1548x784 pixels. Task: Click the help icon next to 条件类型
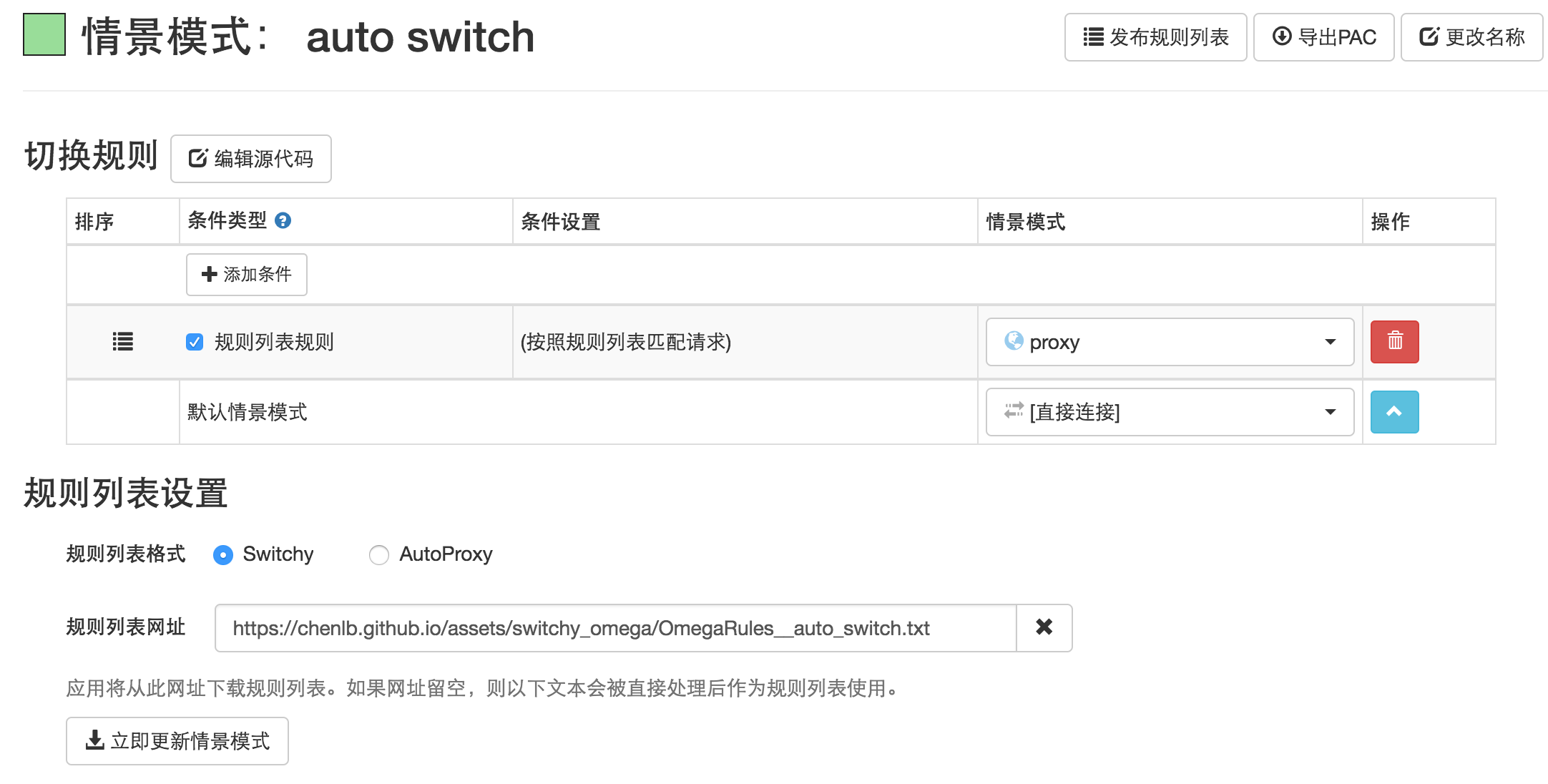pos(283,220)
